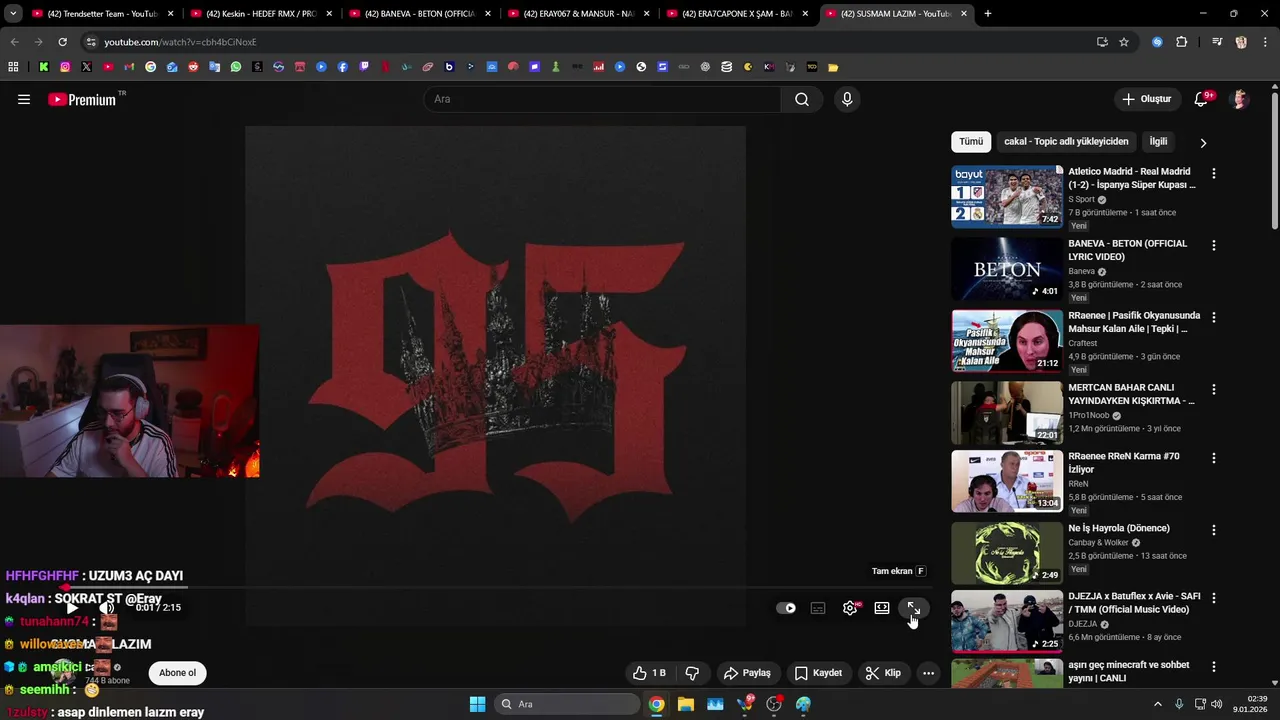Viewport: 1280px width, 720px height.
Task: Open Chrome's three-dot menu
Action: tap(1265, 42)
